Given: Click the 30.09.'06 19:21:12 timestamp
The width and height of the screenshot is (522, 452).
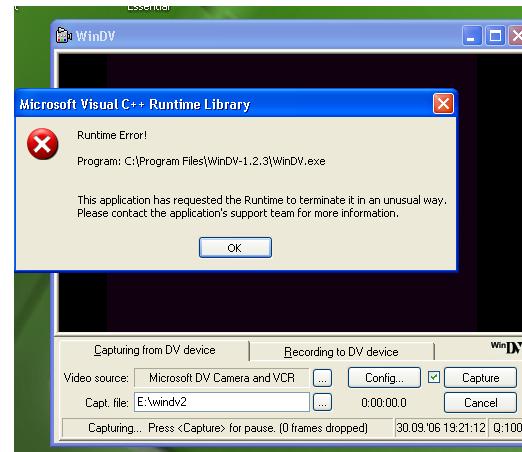Looking at the screenshot, I should pos(441,427).
